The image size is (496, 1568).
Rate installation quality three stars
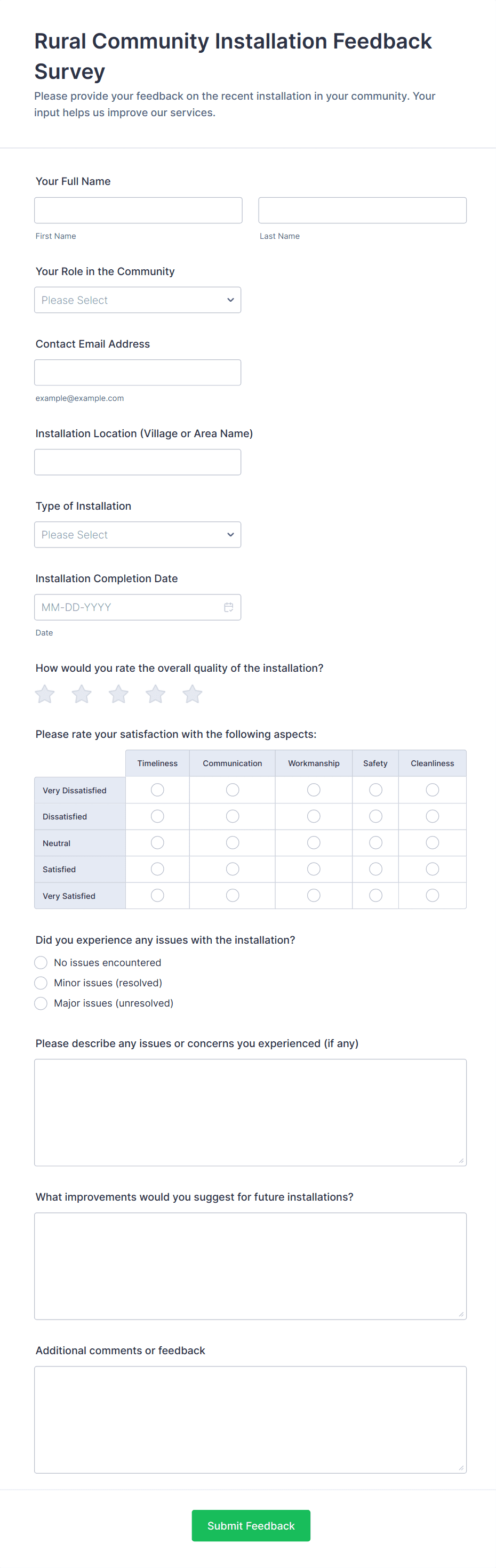pos(119,694)
